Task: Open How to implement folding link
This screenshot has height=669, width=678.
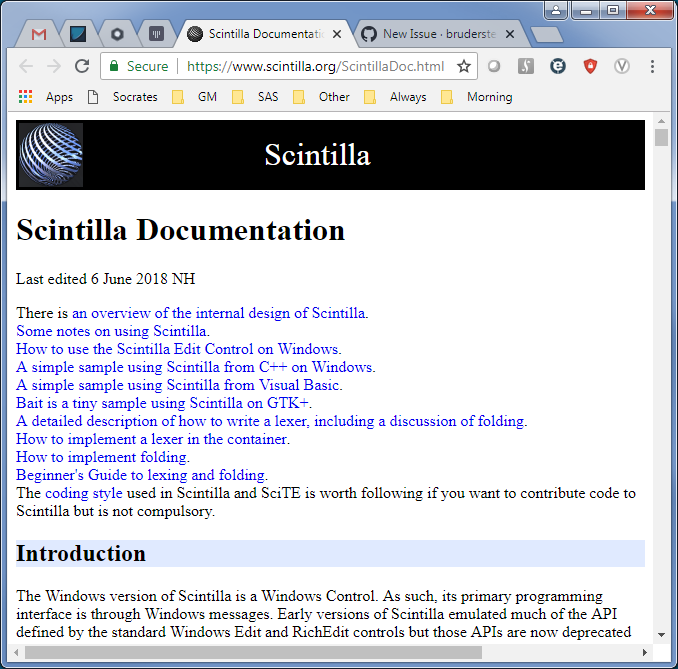Action: [x=102, y=457]
